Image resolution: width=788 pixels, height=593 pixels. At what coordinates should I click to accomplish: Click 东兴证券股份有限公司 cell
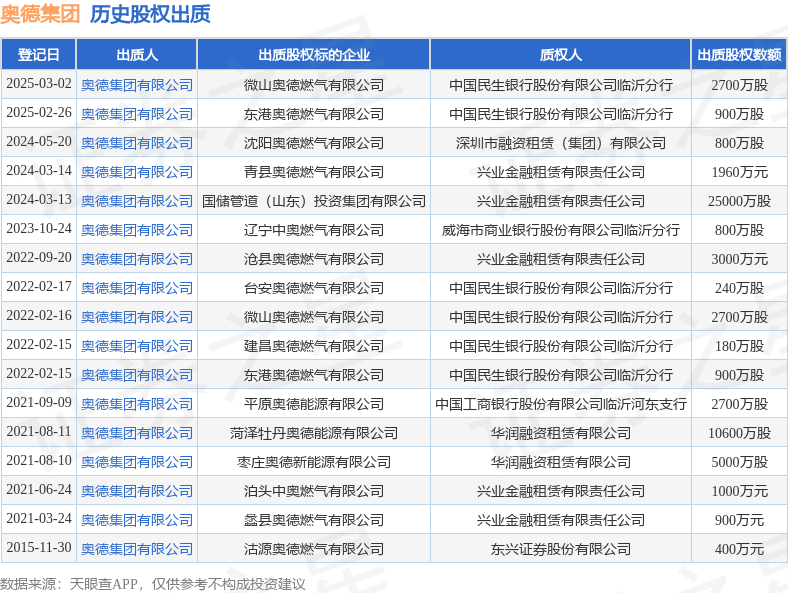point(561,549)
